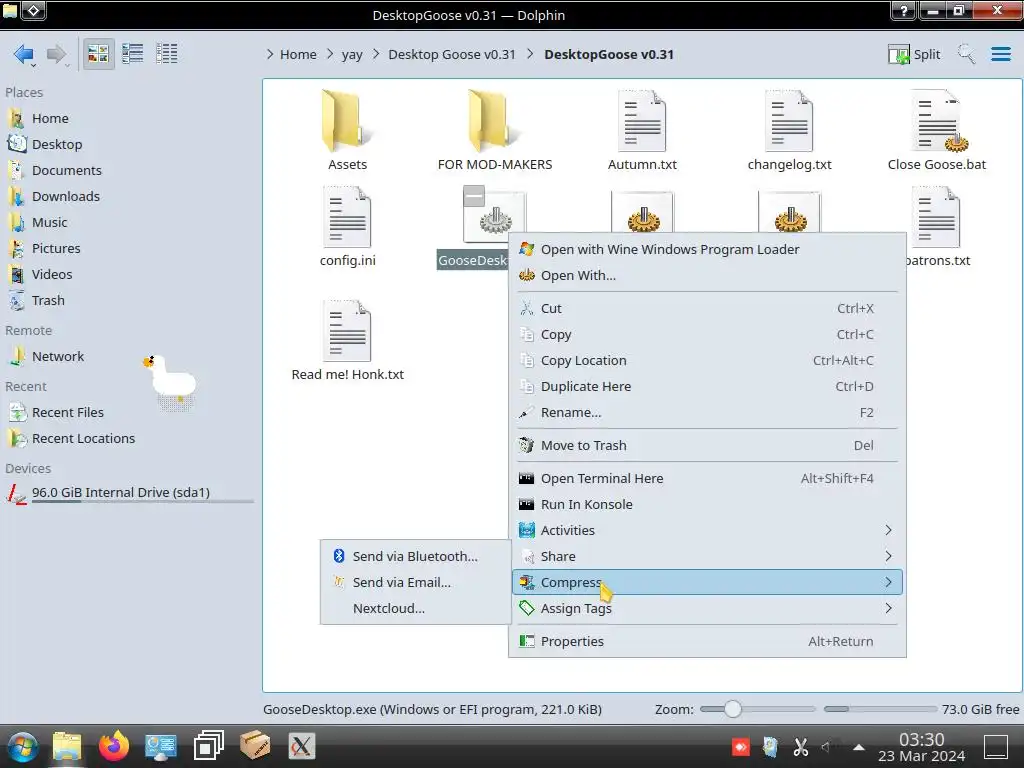Choose Open With... in context menu
1024x768 pixels.
(x=707, y=276)
